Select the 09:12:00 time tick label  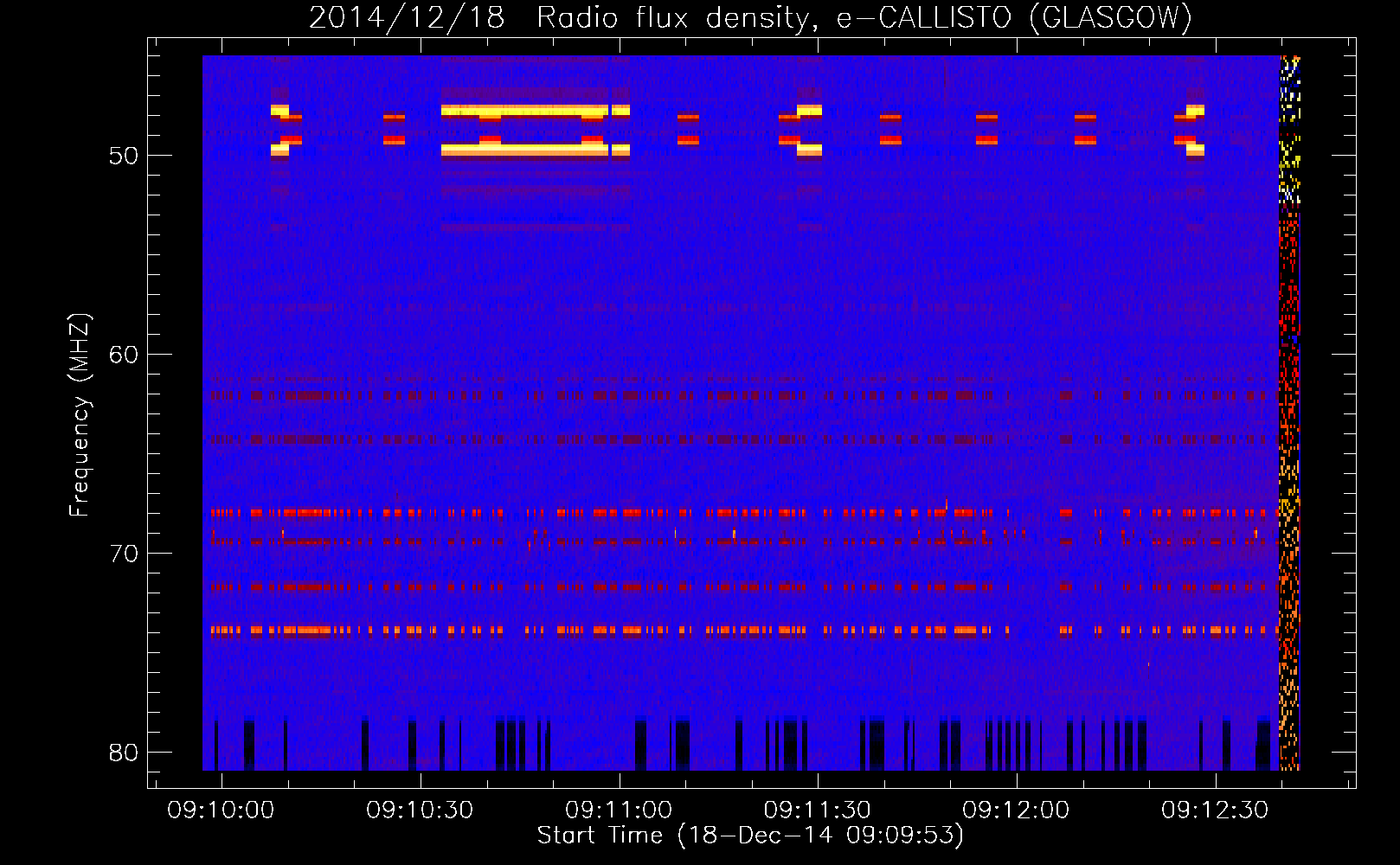1016,811
